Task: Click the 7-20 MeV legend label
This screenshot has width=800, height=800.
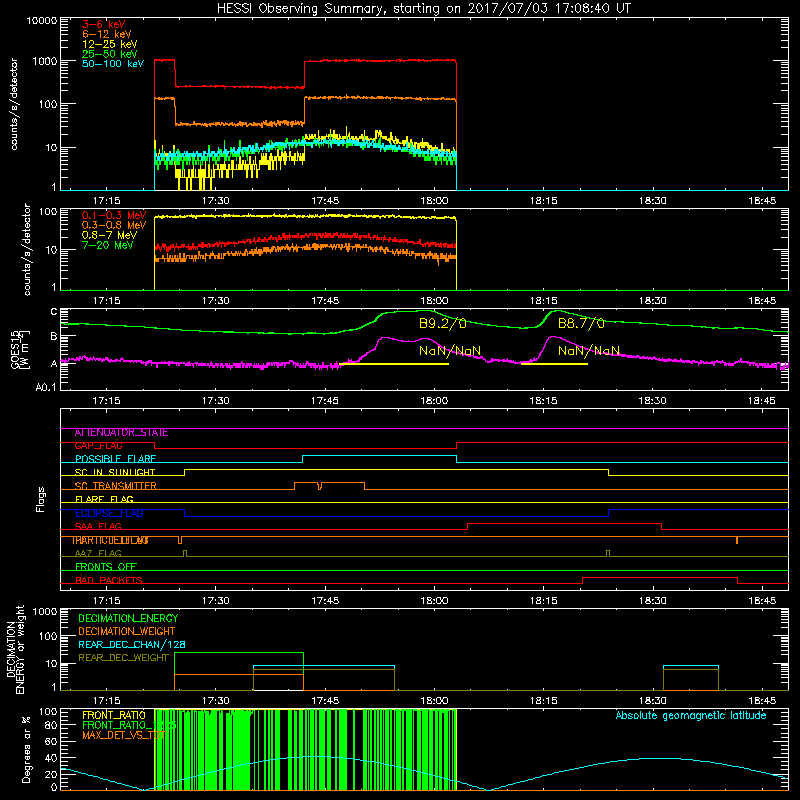Action: coord(108,245)
